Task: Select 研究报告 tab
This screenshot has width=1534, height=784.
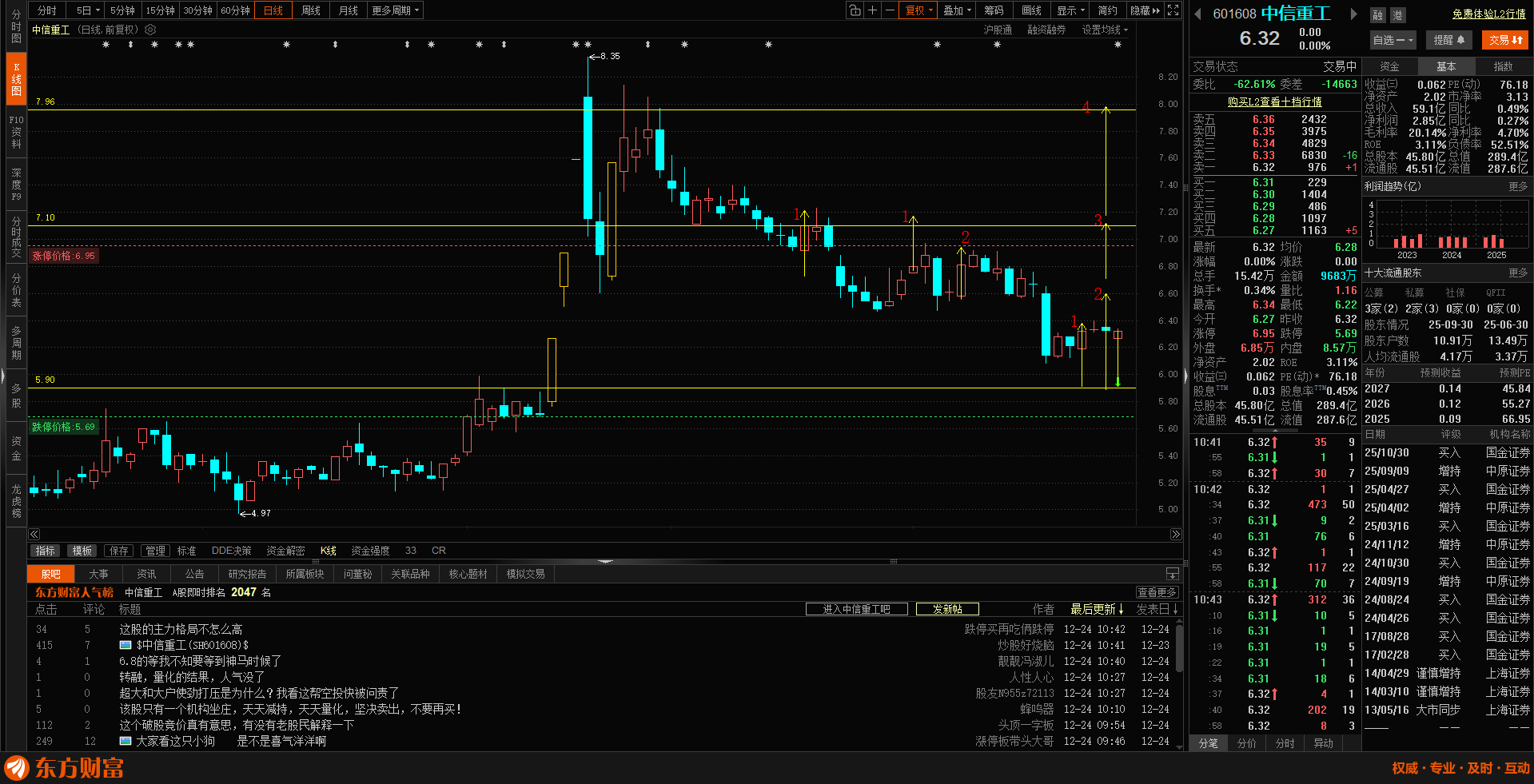Action: pos(247,574)
